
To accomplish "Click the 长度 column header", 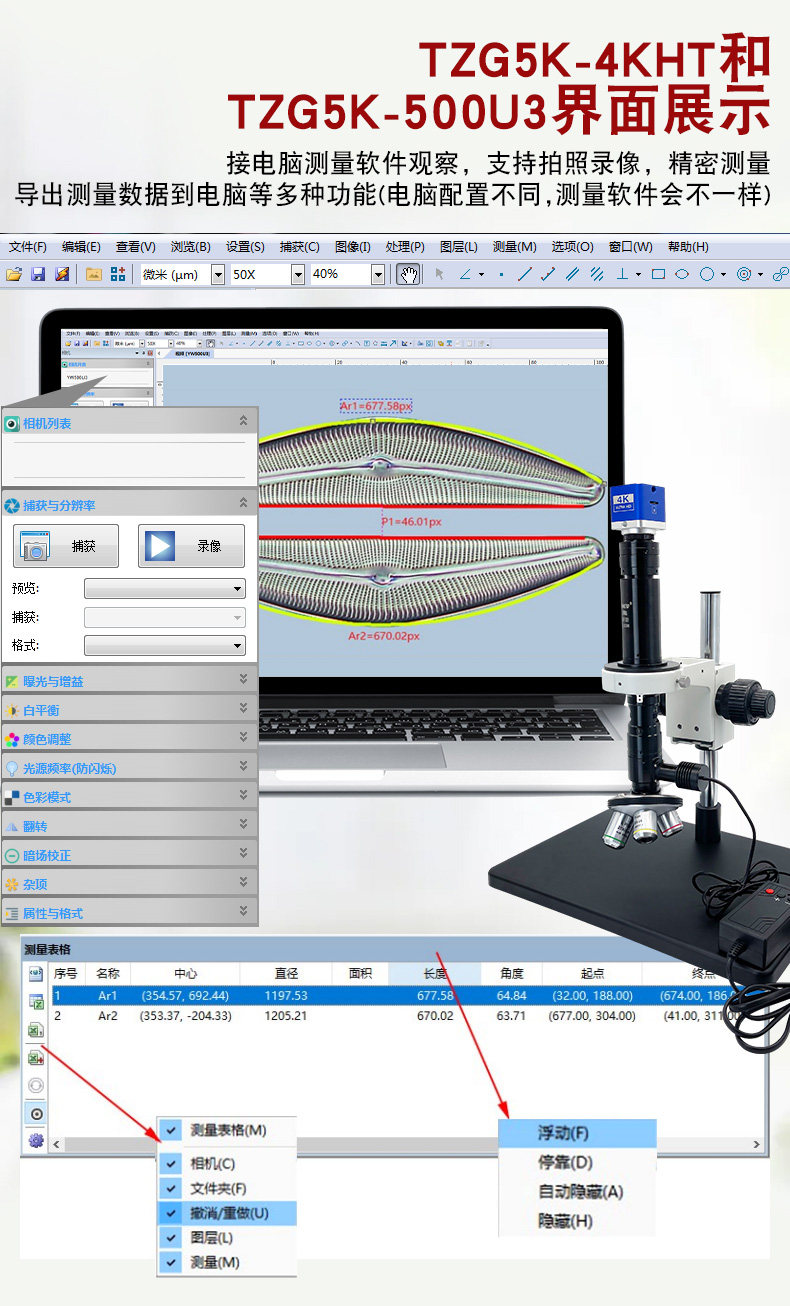I will [435, 973].
